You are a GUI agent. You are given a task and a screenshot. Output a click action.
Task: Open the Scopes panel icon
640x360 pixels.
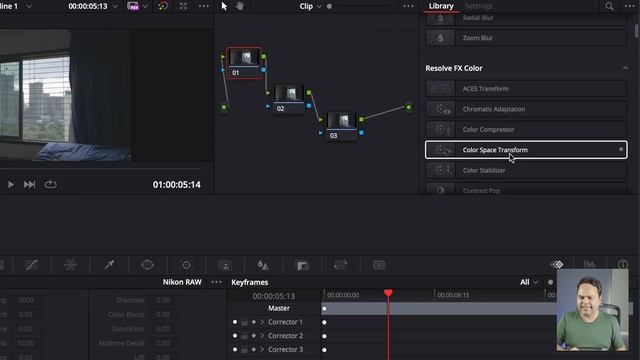click(x=589, y=264)
